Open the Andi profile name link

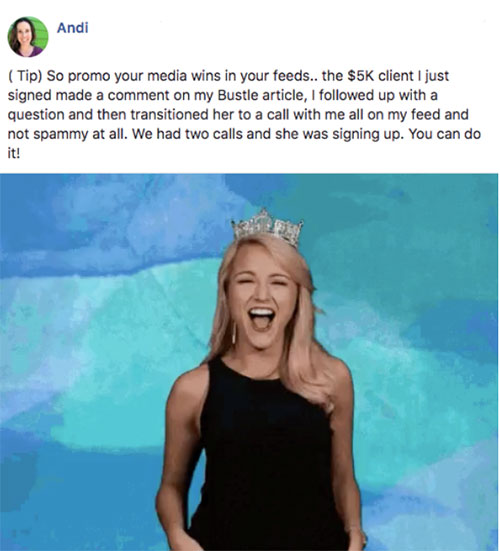coord(72,28)
